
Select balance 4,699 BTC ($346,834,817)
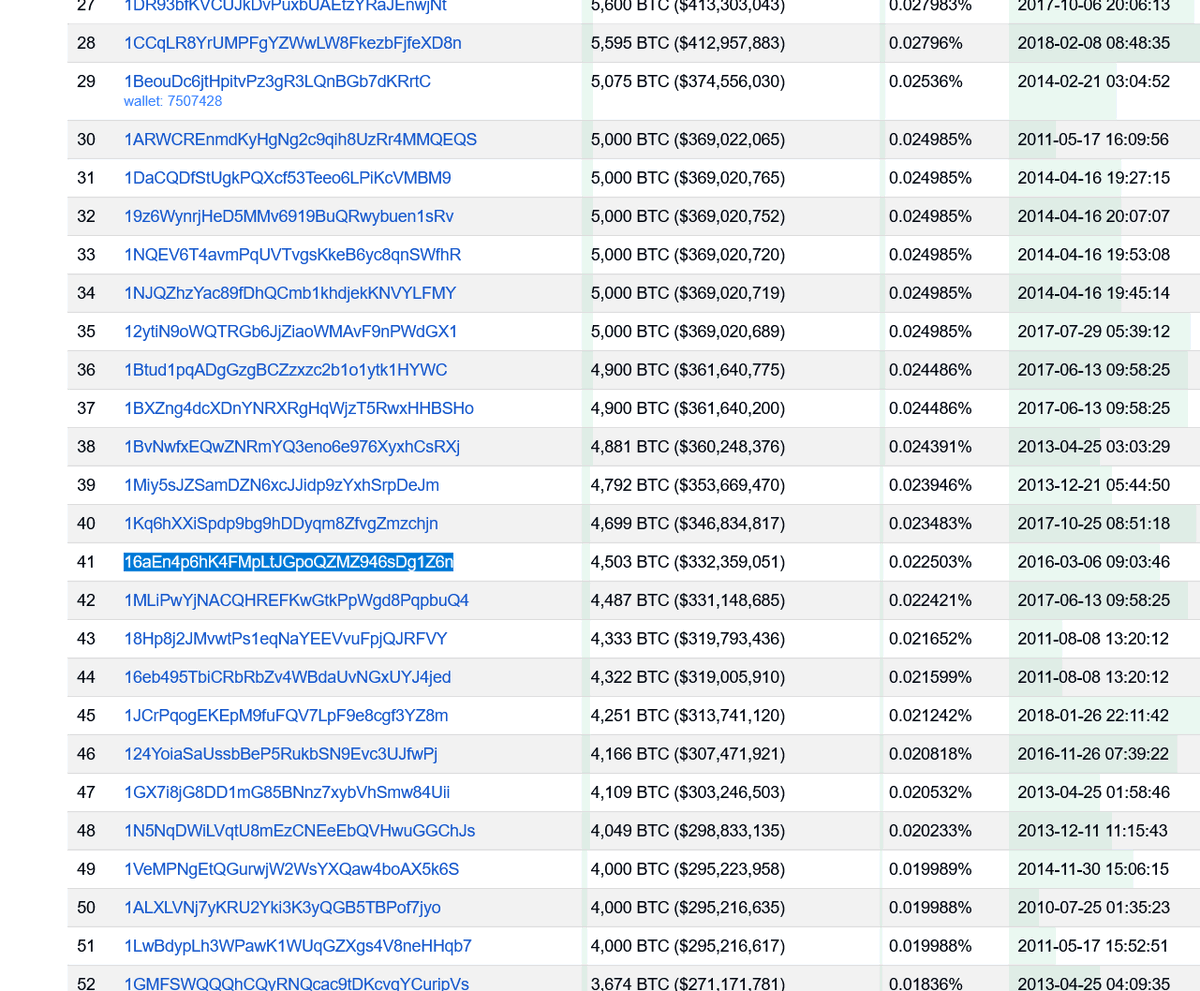[688, 523]
